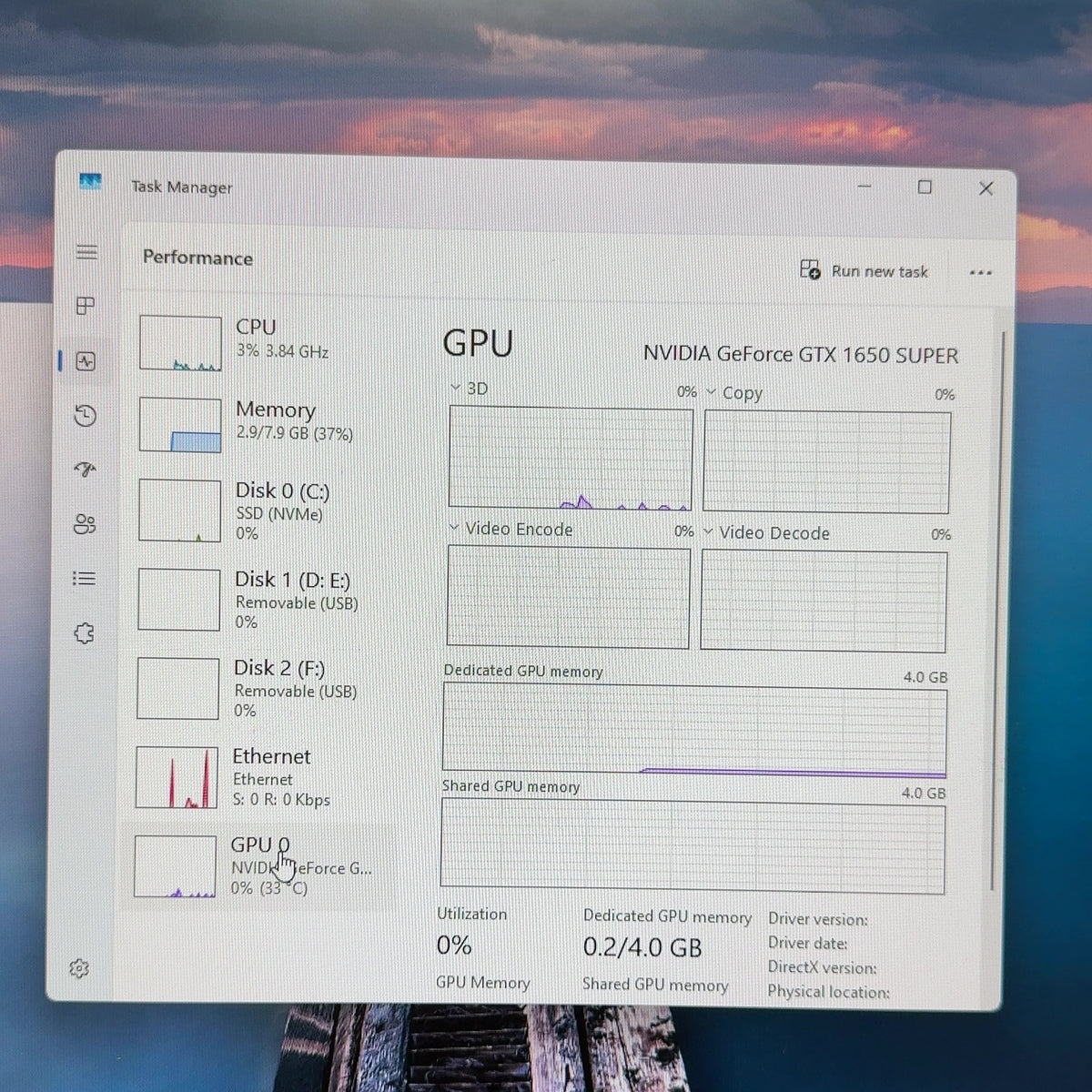Minimize the Task Manager window
This screenshot has height=1092, width=1092.
(x=864, y=187)
